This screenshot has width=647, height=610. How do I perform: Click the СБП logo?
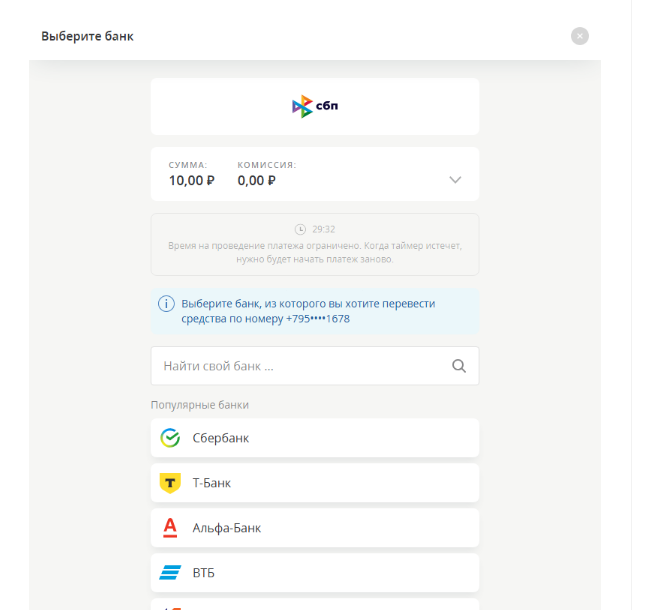point(315,107)
